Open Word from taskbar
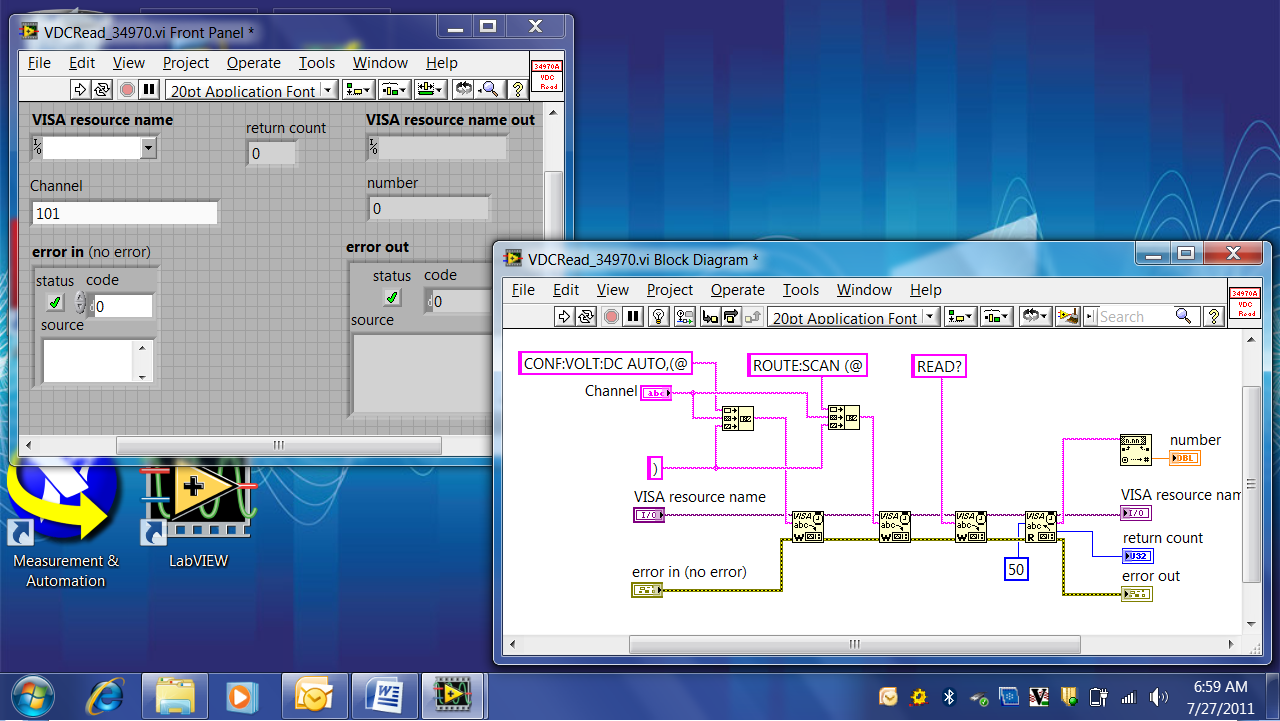Viewport: 1280px width, 721px height. 384,694
